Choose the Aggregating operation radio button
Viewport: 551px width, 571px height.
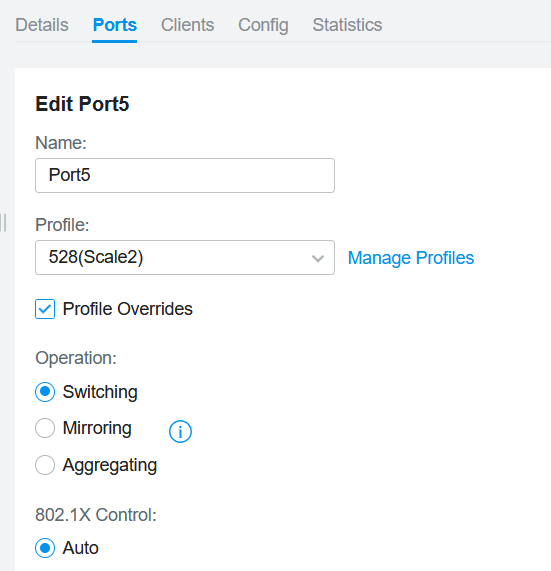45,465
